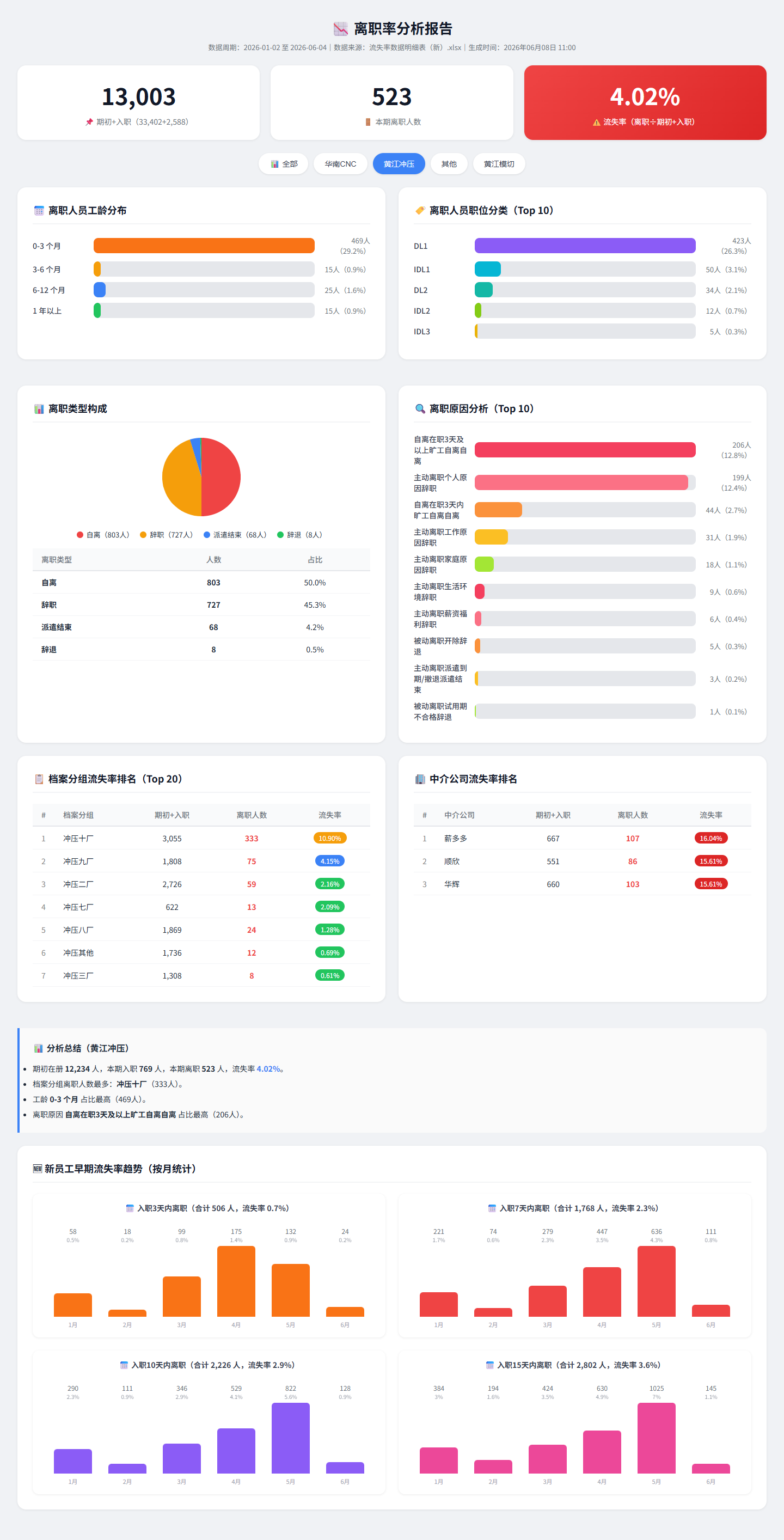
Task: Click the IDL1 cyan bar
Action: 488,270
